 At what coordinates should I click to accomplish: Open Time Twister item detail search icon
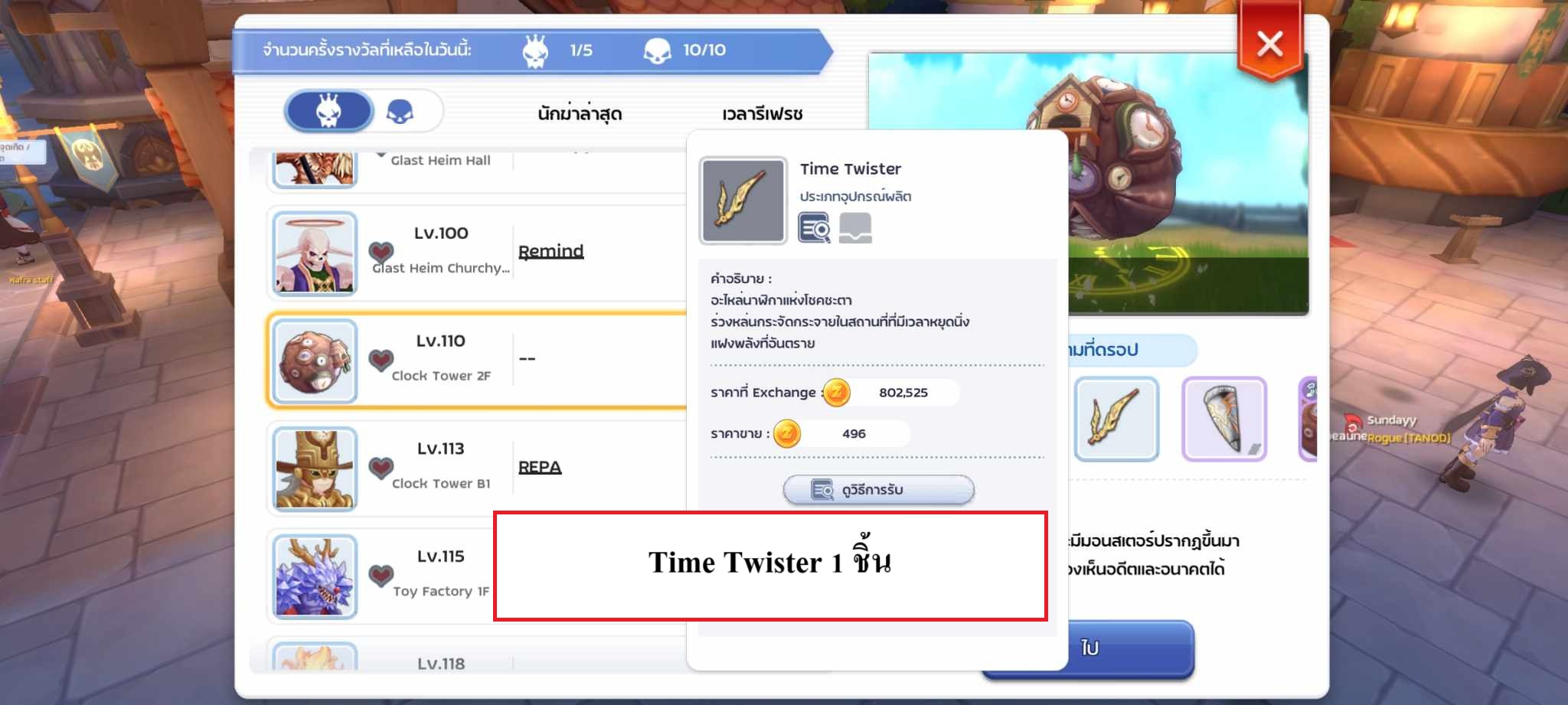(x=814, y=228)
